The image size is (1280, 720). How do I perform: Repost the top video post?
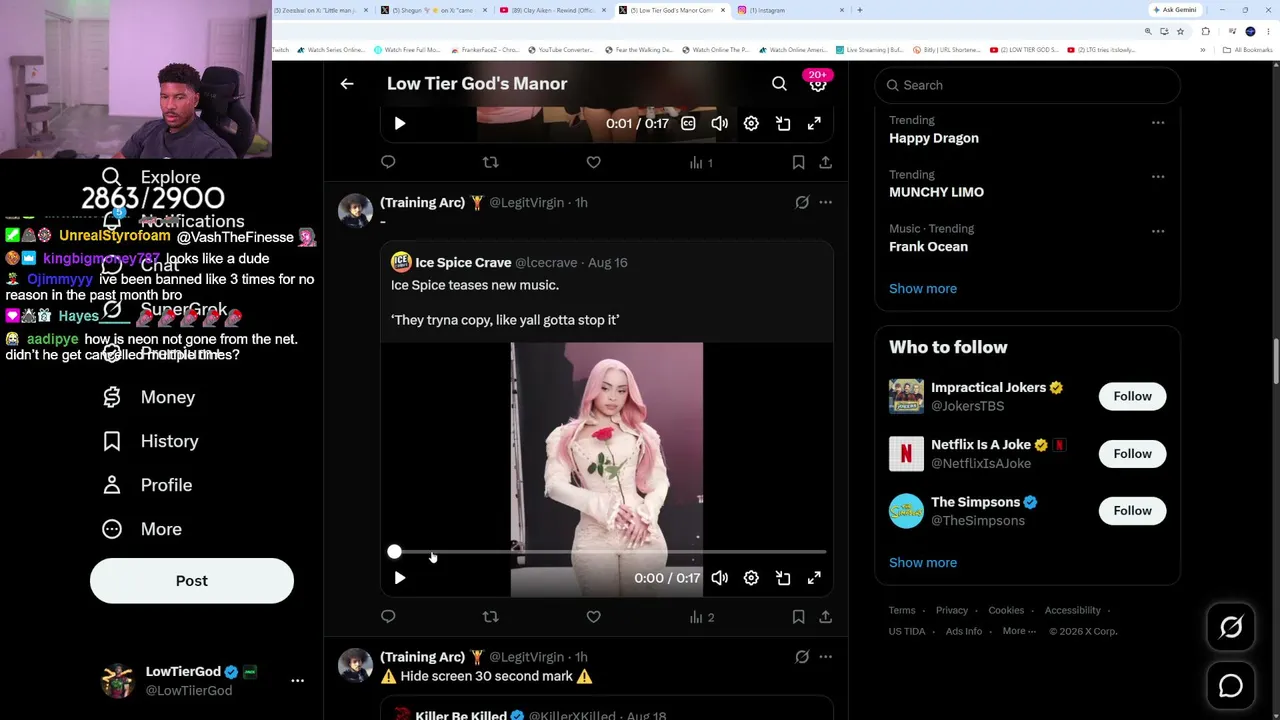[490, 162]
